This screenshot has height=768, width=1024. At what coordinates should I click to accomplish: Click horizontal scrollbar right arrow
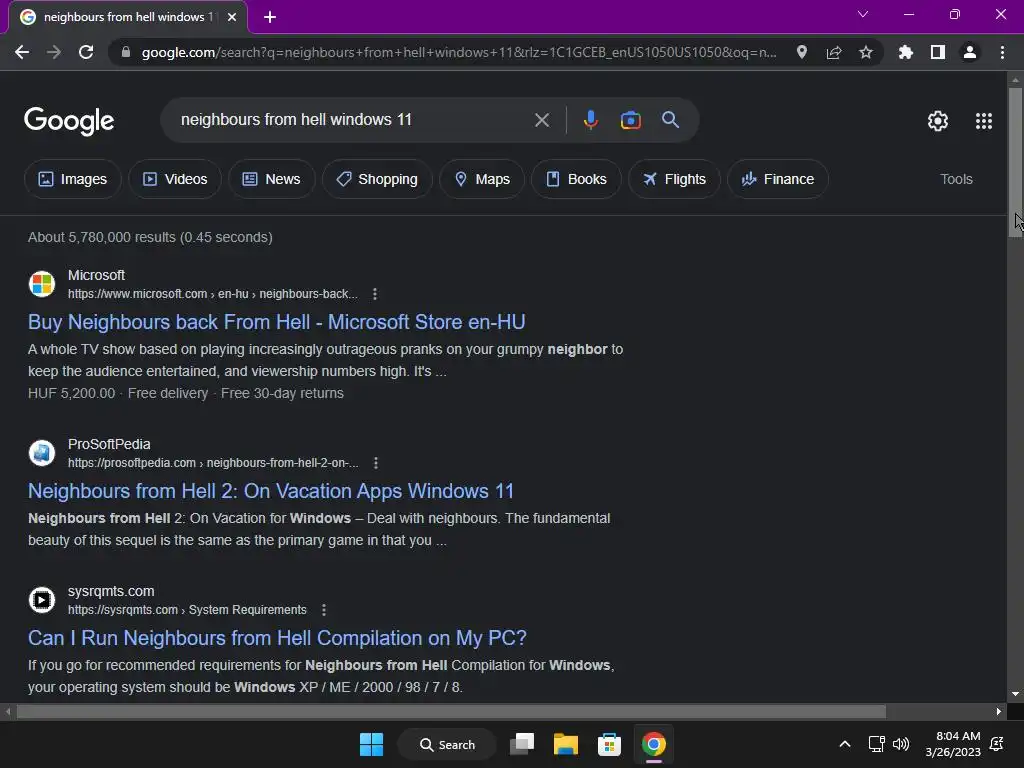[x=999, y=711]
